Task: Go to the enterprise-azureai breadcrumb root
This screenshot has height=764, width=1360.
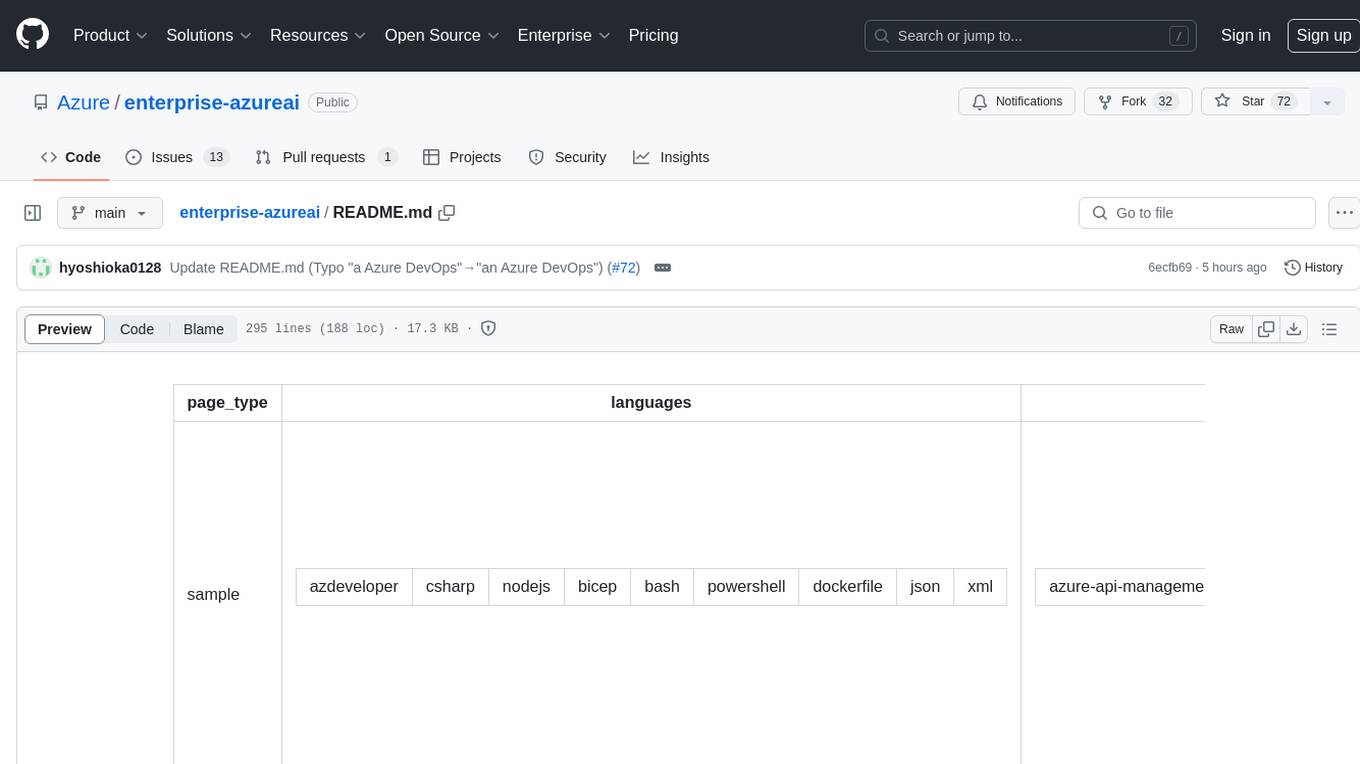Action: (250, 212)
